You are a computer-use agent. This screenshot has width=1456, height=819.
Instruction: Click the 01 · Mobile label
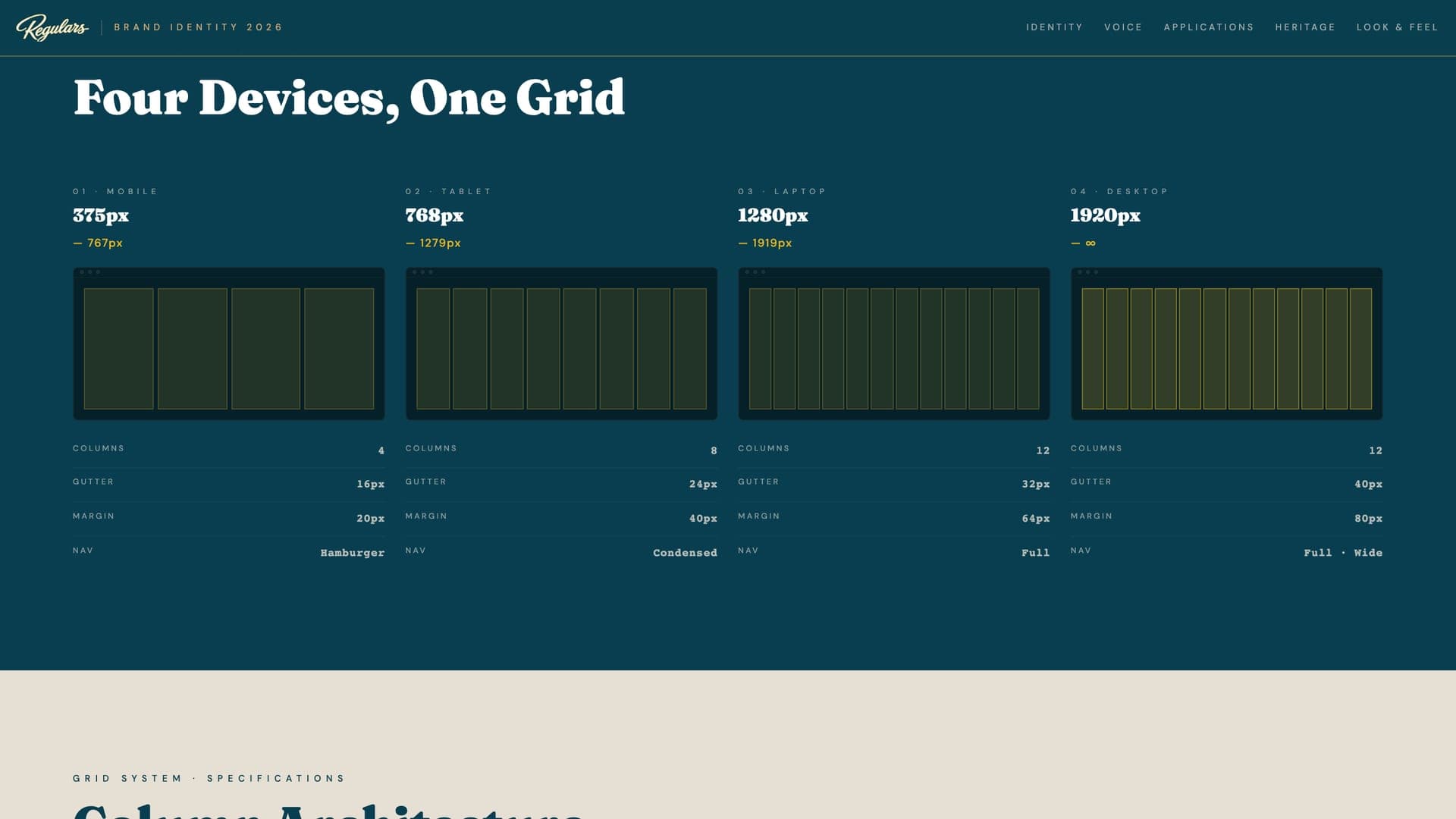tap(115, 191)
